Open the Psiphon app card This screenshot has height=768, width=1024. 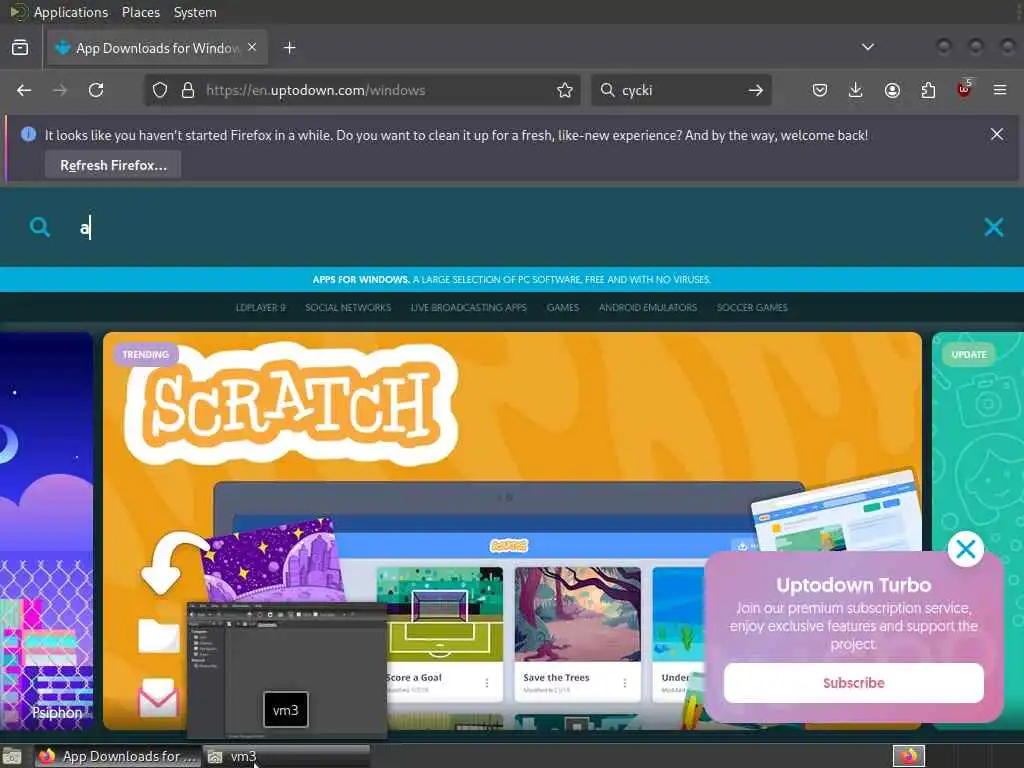tap(46, 530)
